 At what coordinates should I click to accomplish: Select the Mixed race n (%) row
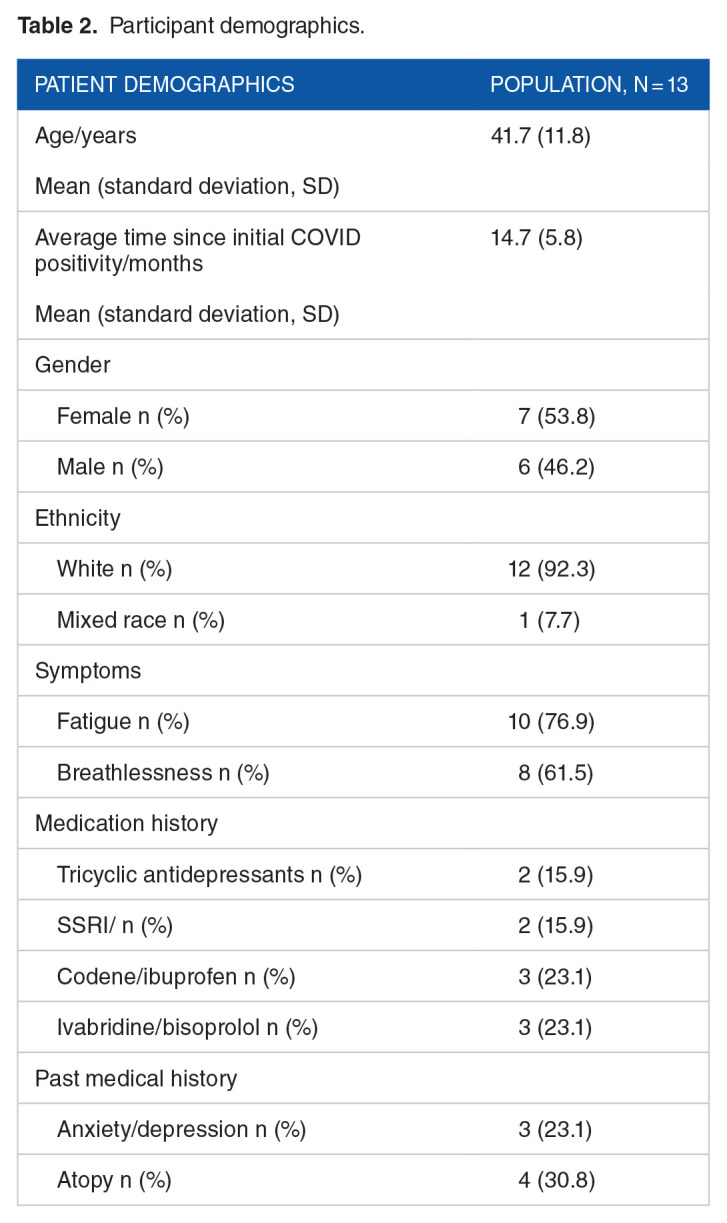click(x=141, y=620)
